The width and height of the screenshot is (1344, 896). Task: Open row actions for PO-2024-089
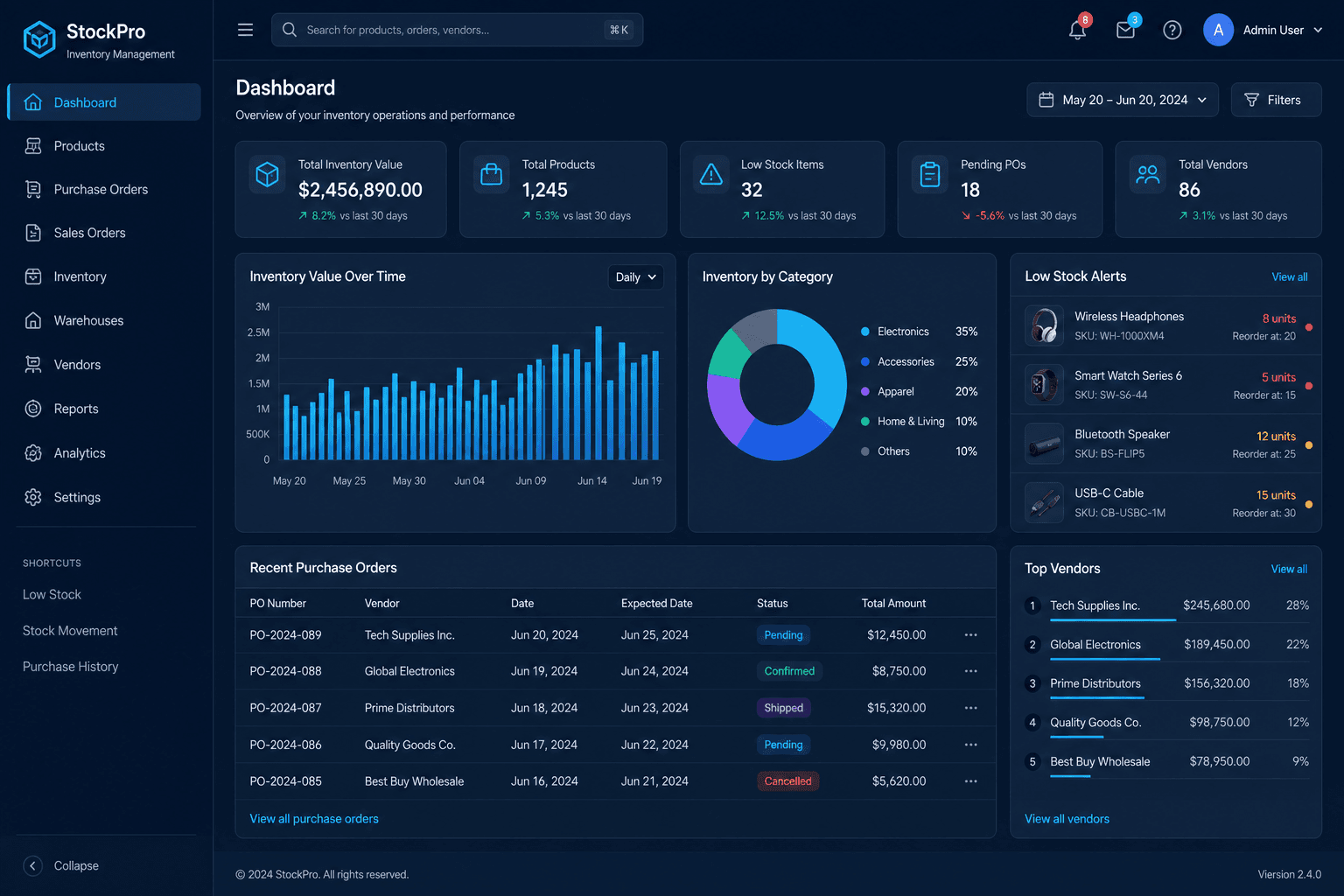[970, 635]
